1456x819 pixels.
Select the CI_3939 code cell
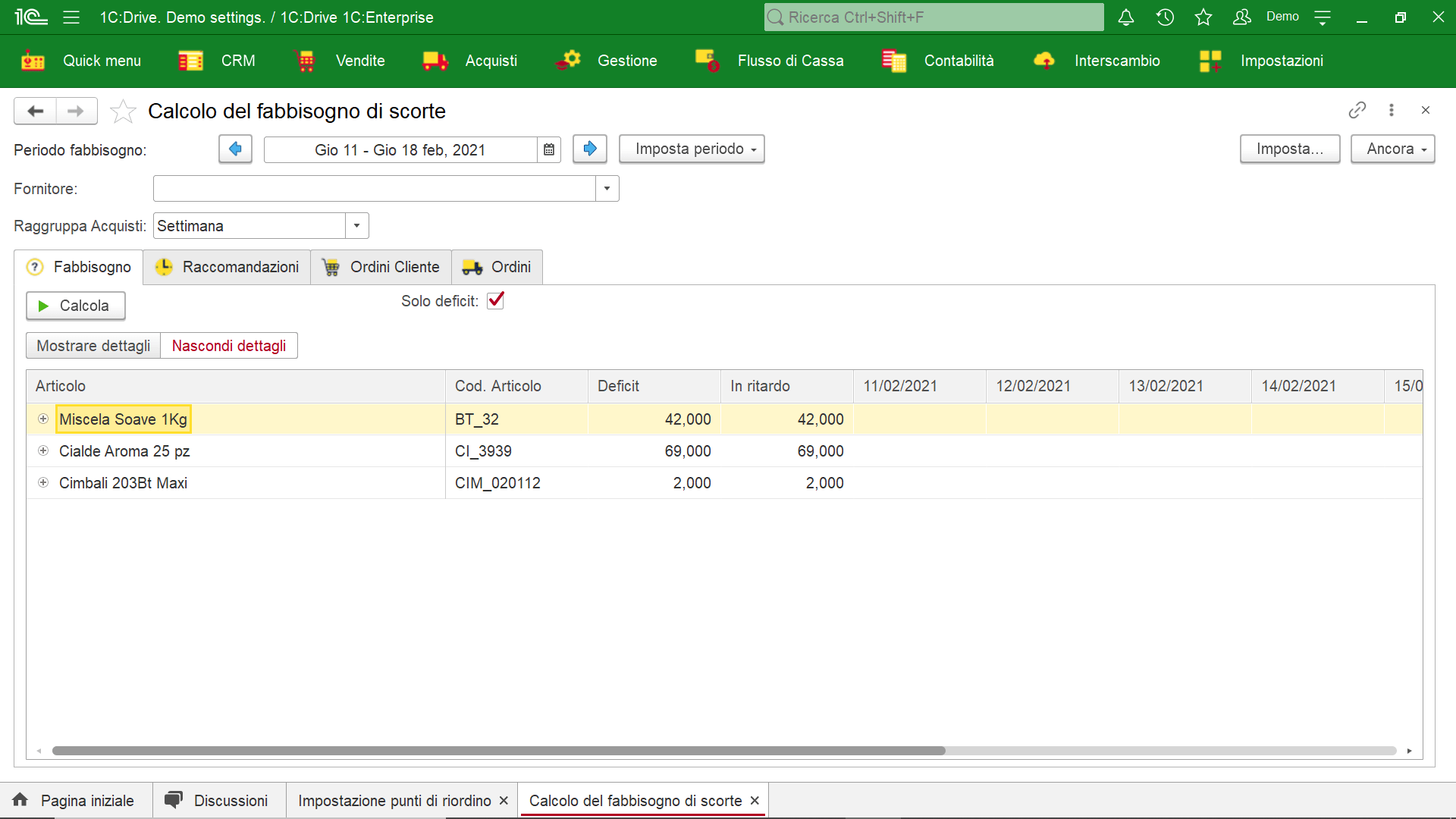[516, 451]
